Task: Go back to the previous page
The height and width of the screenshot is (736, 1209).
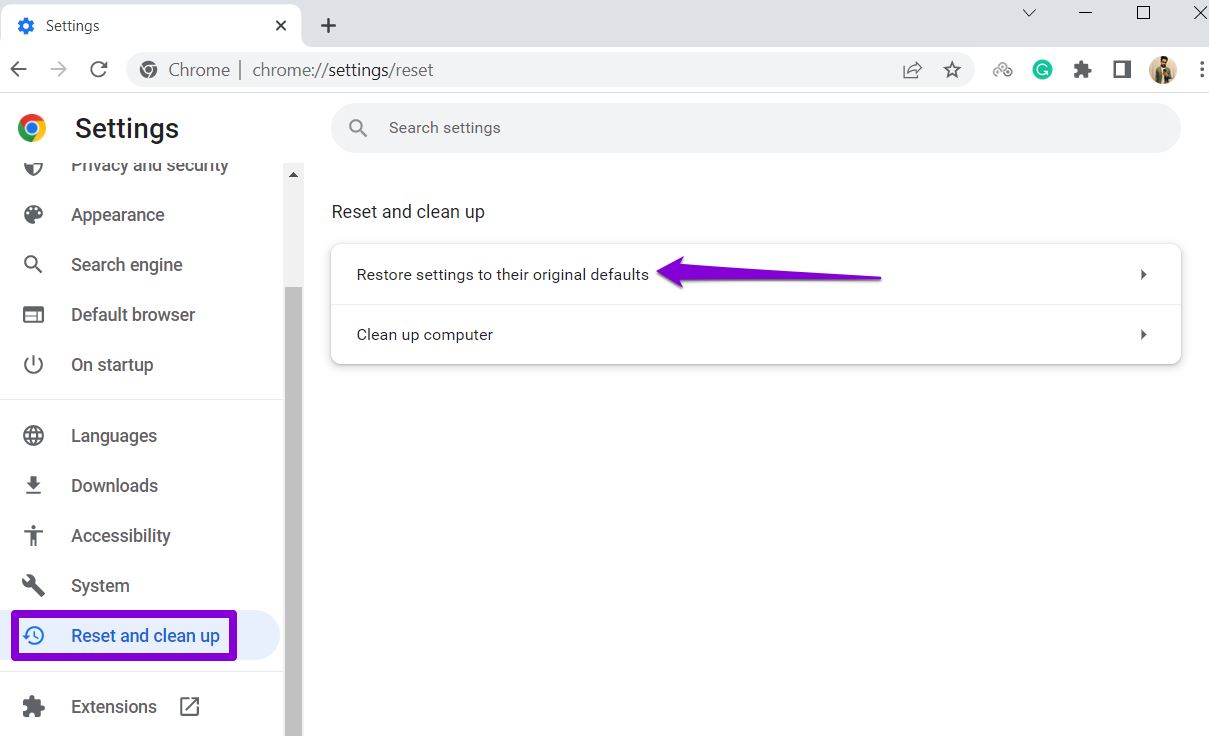Action: click(18, 69)
